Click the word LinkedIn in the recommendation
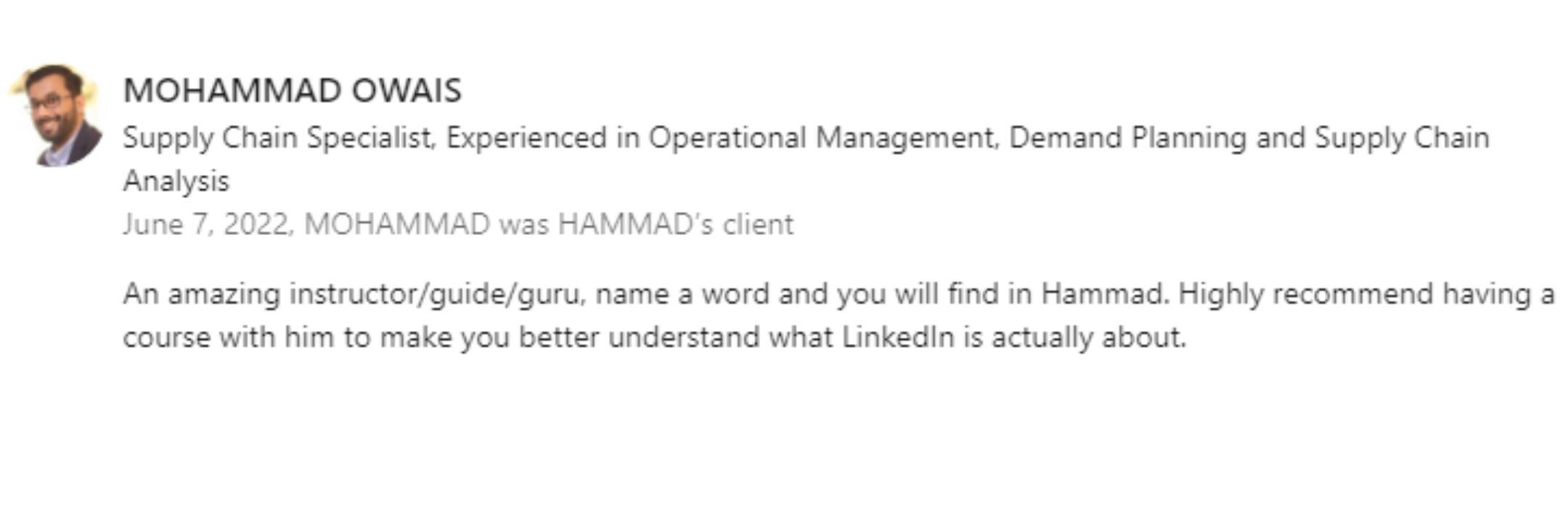This screenshot has width=1568, height=508. coord(898,337)
